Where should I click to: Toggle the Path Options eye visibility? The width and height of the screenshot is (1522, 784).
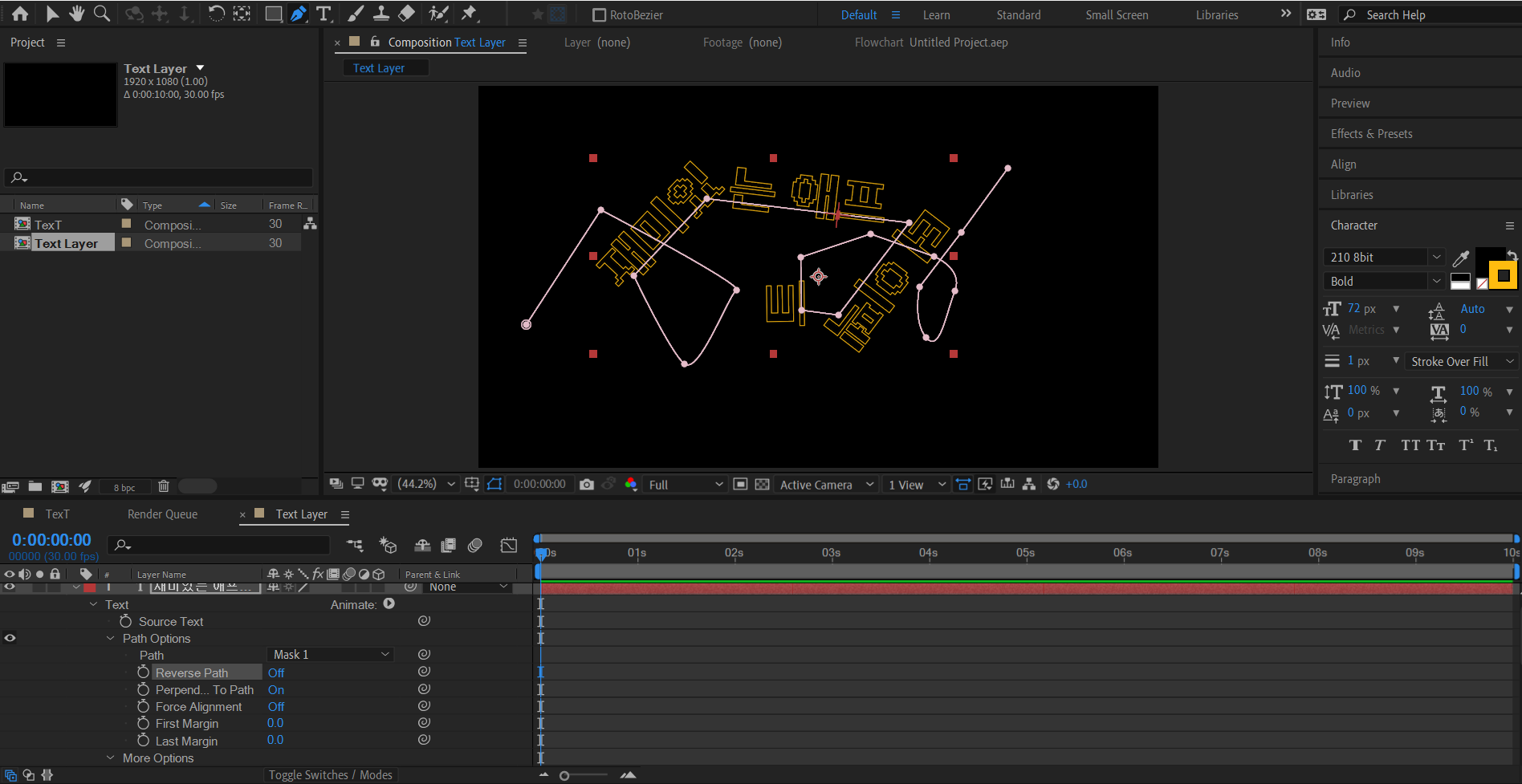coord(10,638)
